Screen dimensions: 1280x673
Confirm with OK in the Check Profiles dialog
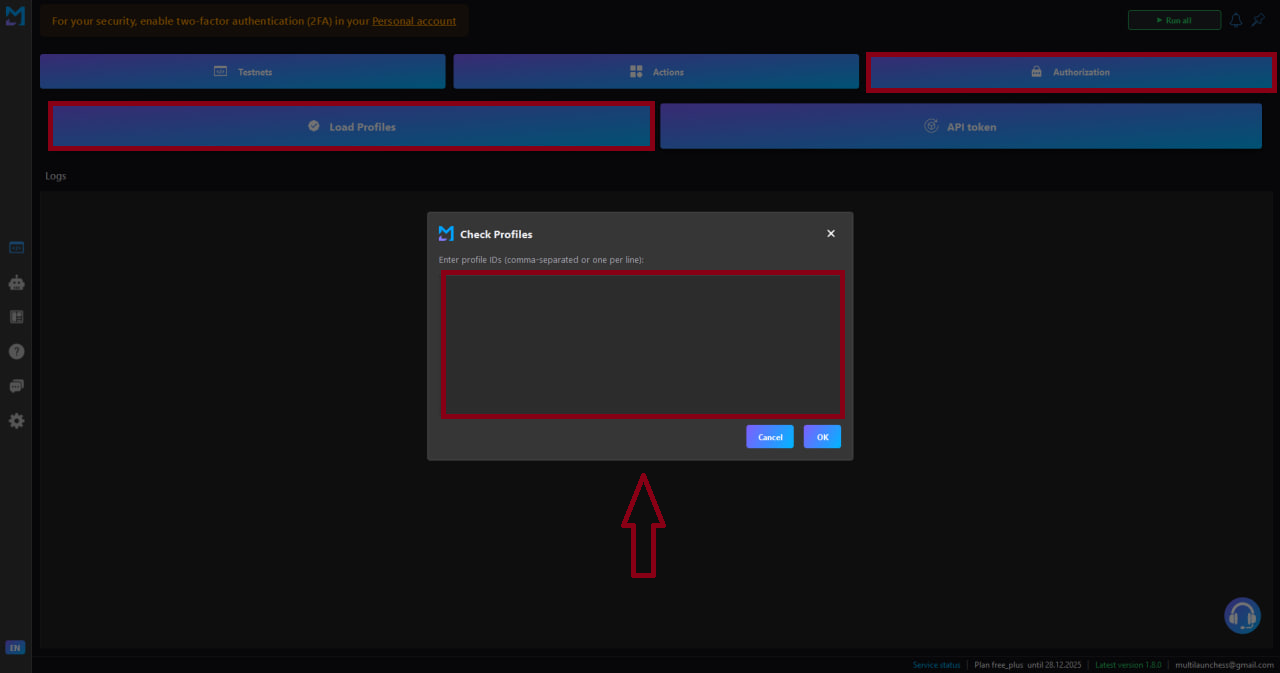point(822,436)
